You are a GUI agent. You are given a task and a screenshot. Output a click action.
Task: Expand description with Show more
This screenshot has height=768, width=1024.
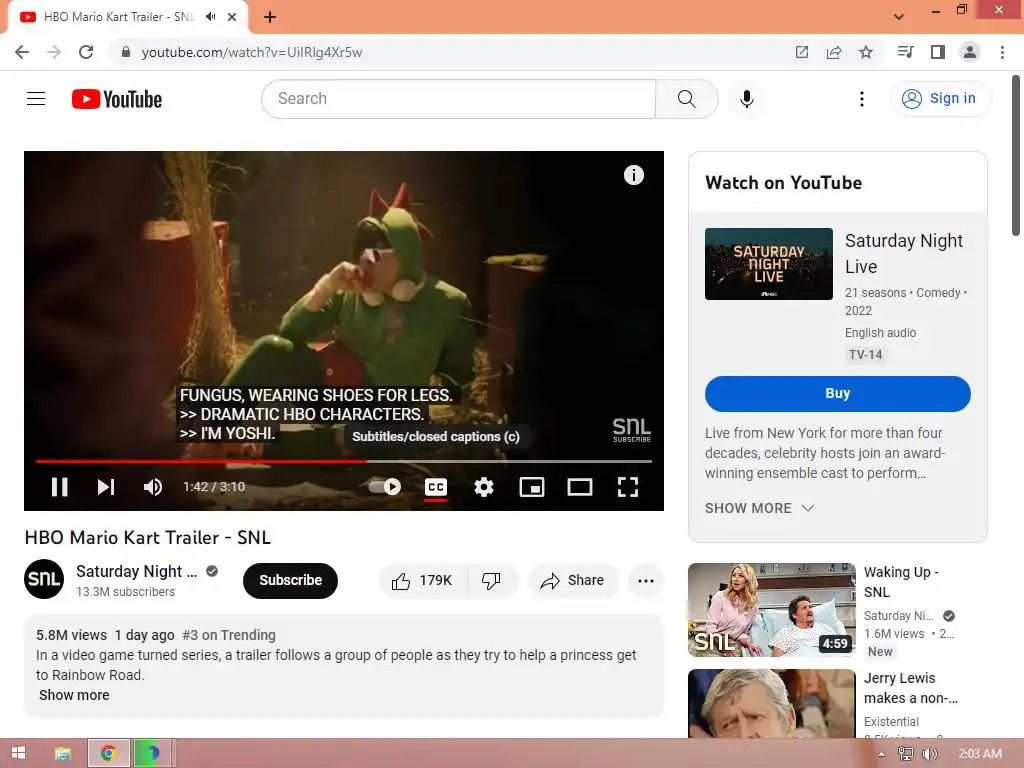74,695
